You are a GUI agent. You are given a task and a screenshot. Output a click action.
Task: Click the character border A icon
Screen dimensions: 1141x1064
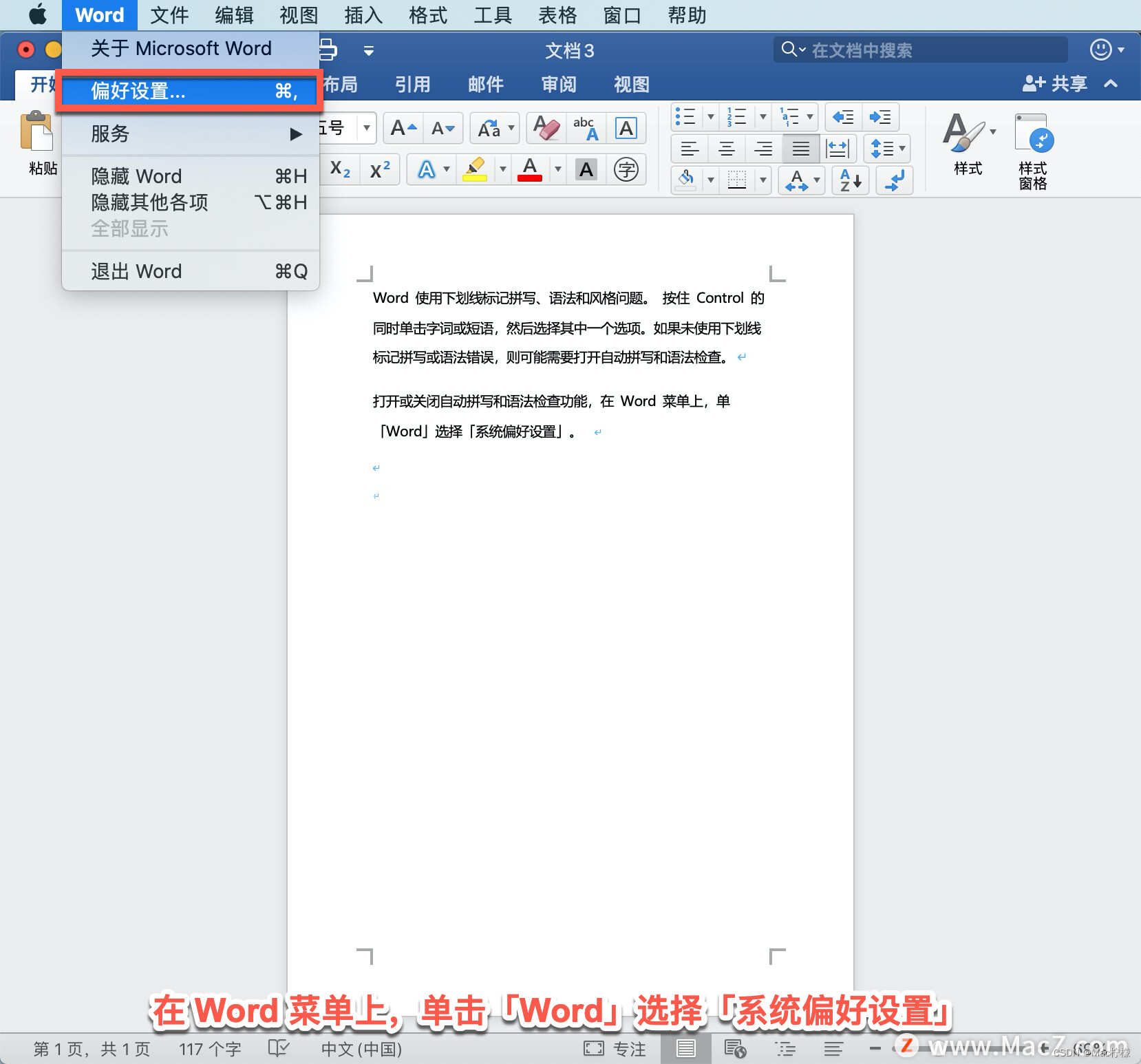[x=626, y=128]
